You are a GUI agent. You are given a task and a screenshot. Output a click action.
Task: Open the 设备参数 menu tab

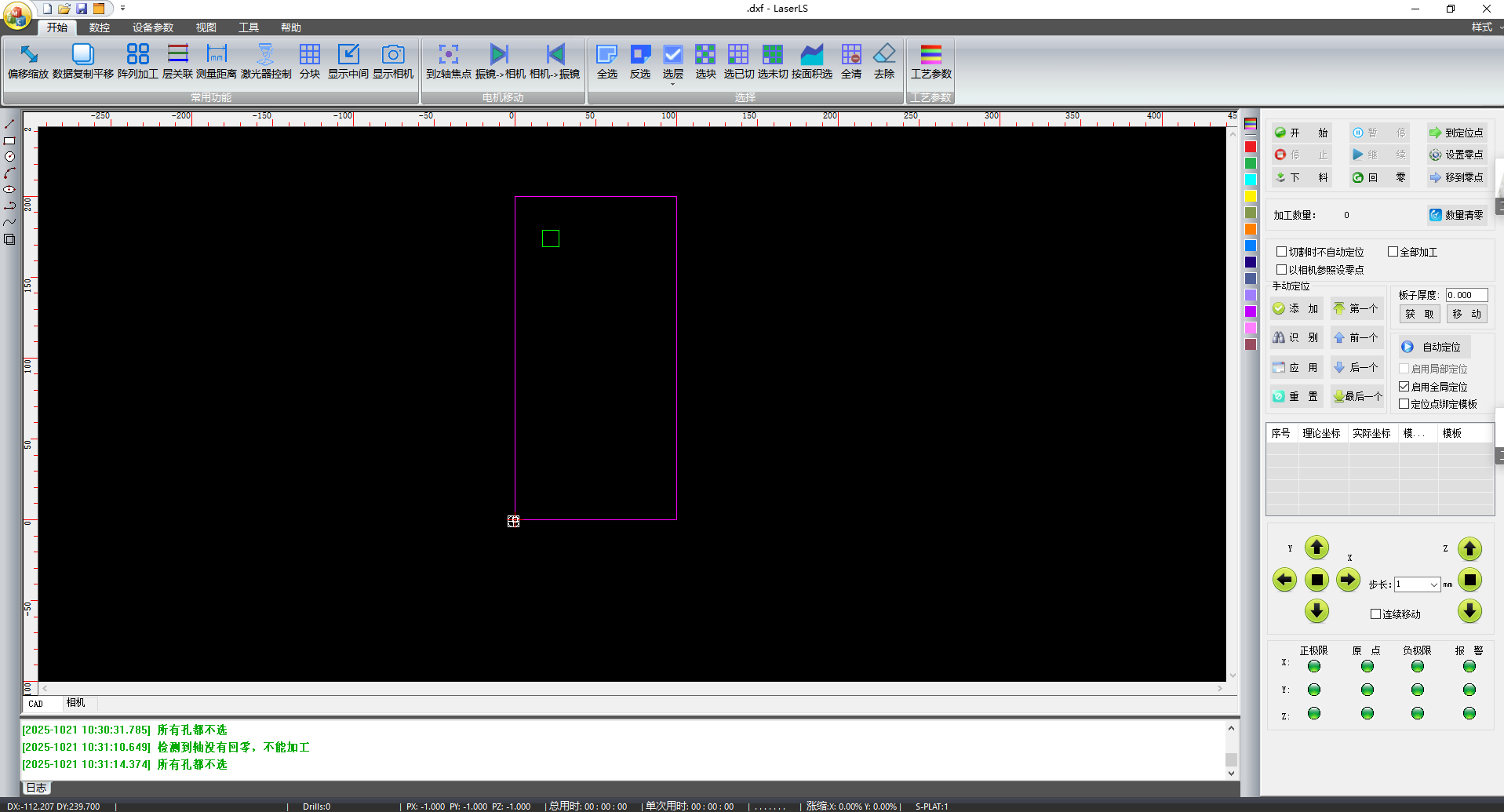click(153, 27)
